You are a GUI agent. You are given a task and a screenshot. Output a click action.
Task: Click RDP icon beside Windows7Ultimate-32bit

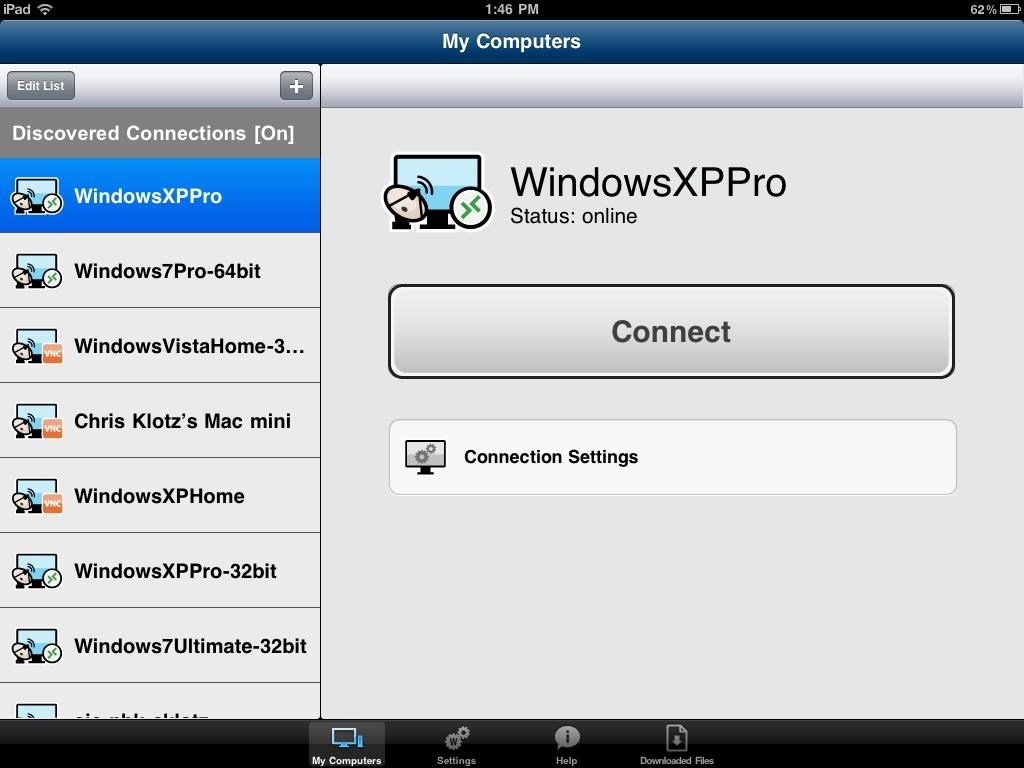[x=37, y=647]
